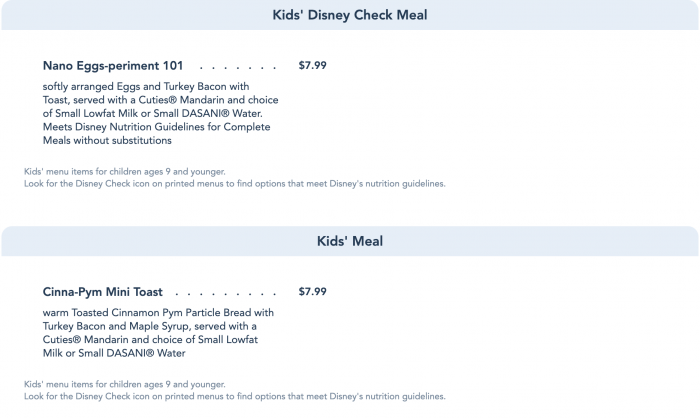Click the 'warm Toasted Cinnamon Pym Particle Bread' line
The image size is (700, 418).
[158, 313]
